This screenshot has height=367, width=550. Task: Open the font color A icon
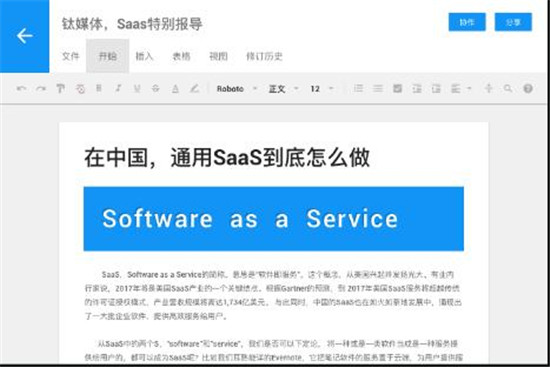175,89
